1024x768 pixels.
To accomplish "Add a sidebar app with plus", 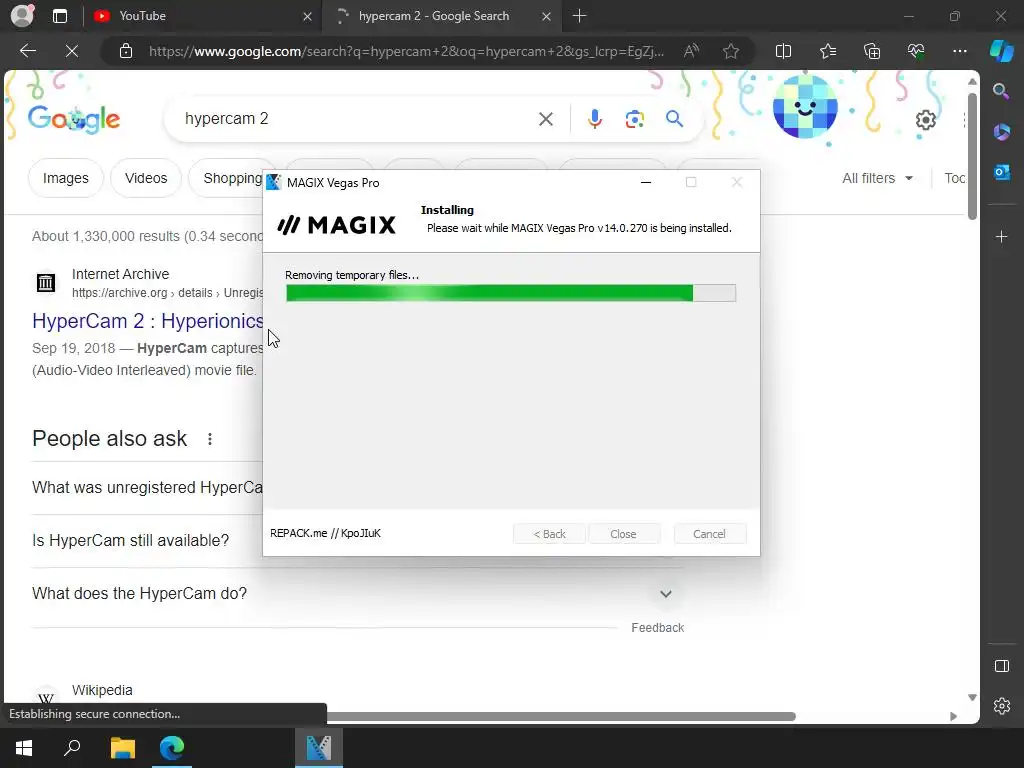I will 1001,236.
